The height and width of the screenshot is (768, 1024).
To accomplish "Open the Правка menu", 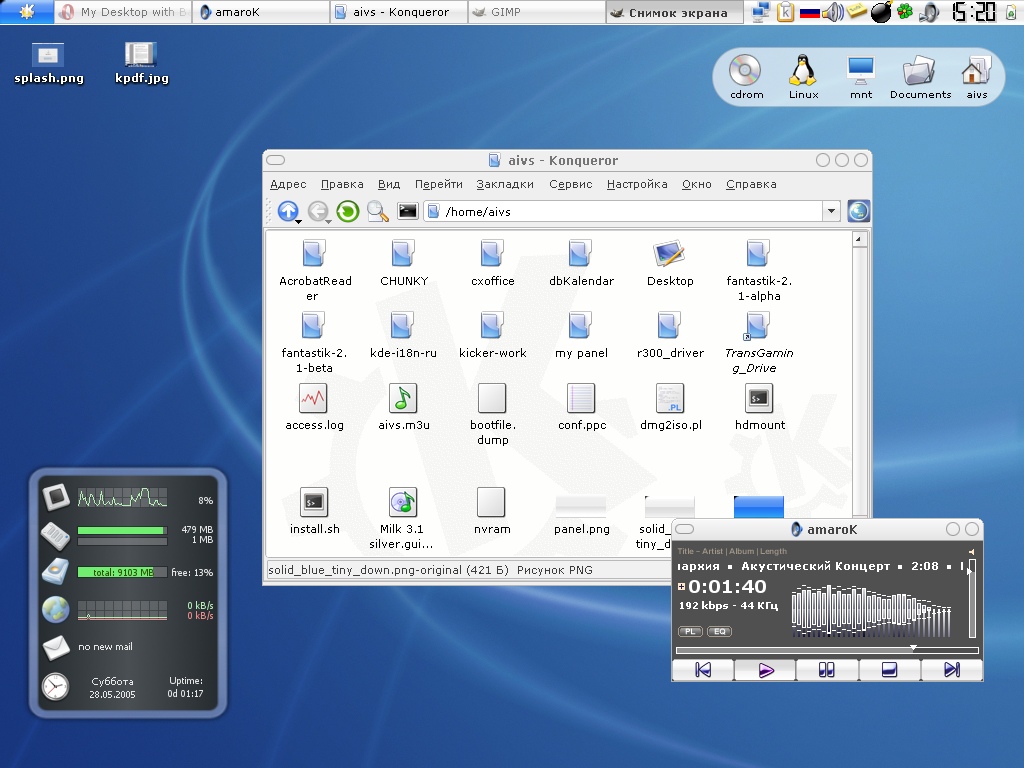I will pos(342,184).
